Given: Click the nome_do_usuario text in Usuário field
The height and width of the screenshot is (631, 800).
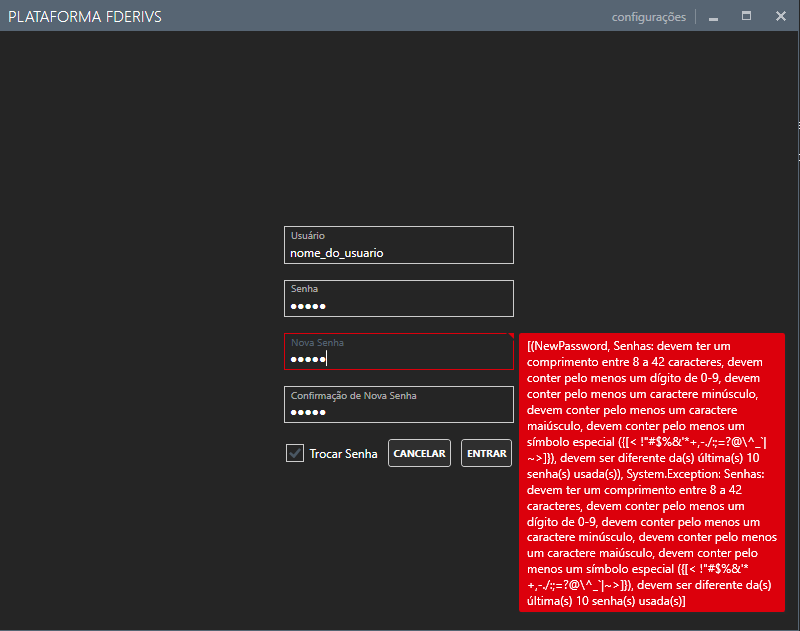Looking at the screenshot, I should pos(337,253).
